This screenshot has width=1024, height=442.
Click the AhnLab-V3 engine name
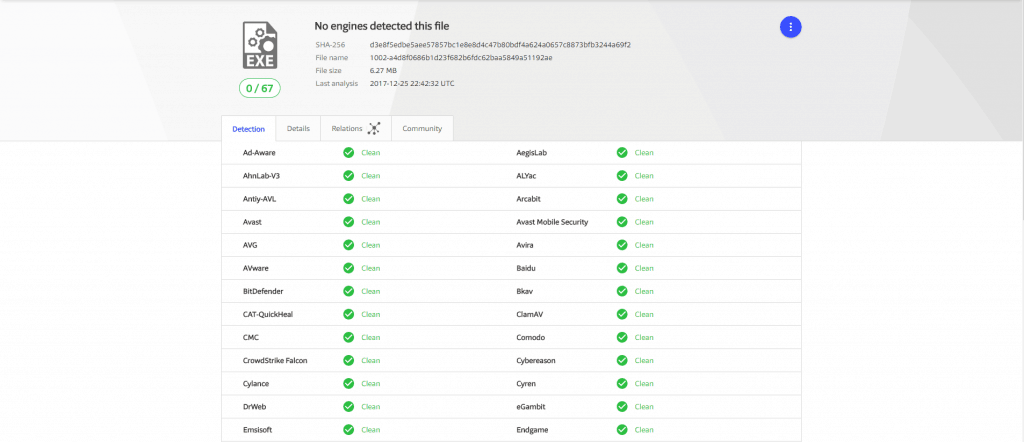261,176
